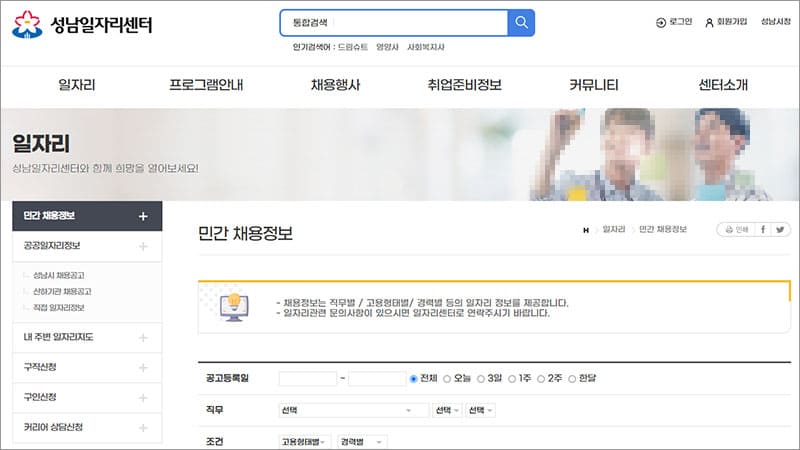Click the home icon in breadcrumb
The height and width of the screenshot is (450, 800).
click(585, 230)
